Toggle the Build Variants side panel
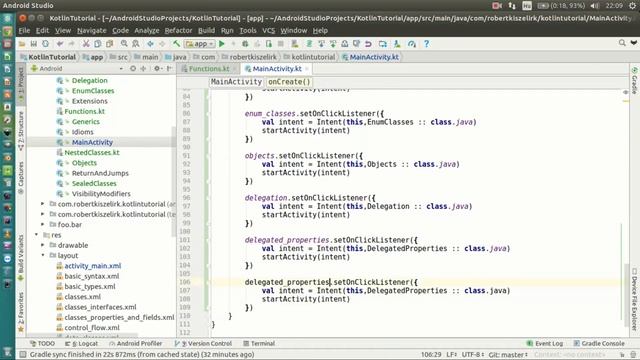Image resolution: width=640 pixels, height=360 pixels. tap(21, 257)
